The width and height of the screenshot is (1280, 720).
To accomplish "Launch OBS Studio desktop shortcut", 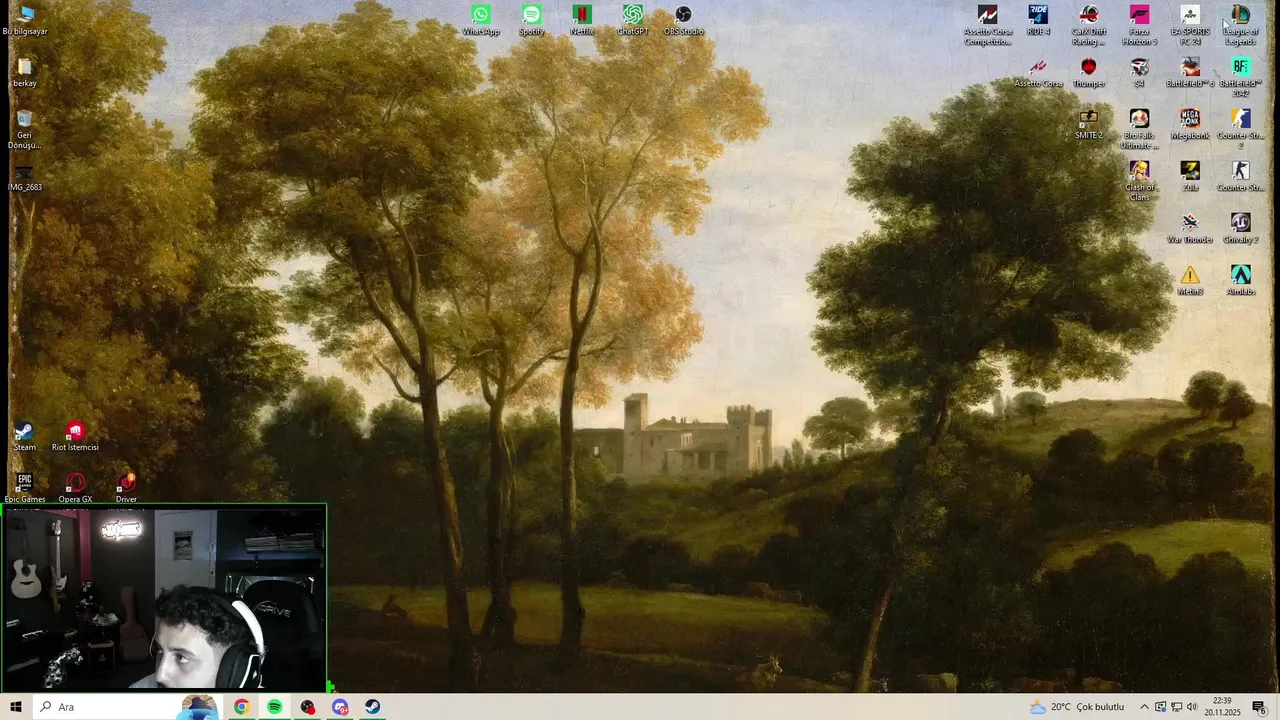I will pyautogui.click(x=683, y=20).
